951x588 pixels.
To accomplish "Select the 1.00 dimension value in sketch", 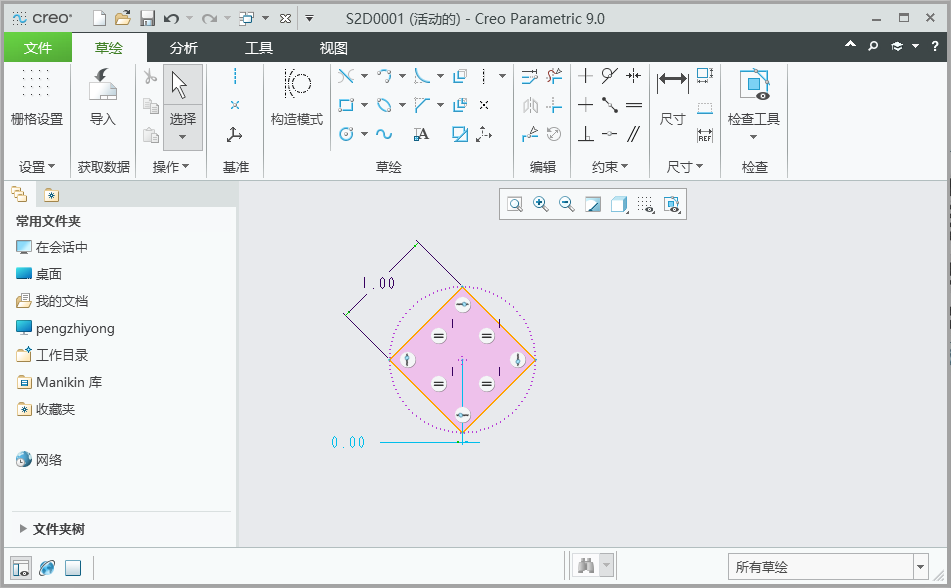I will pos(378,283).
